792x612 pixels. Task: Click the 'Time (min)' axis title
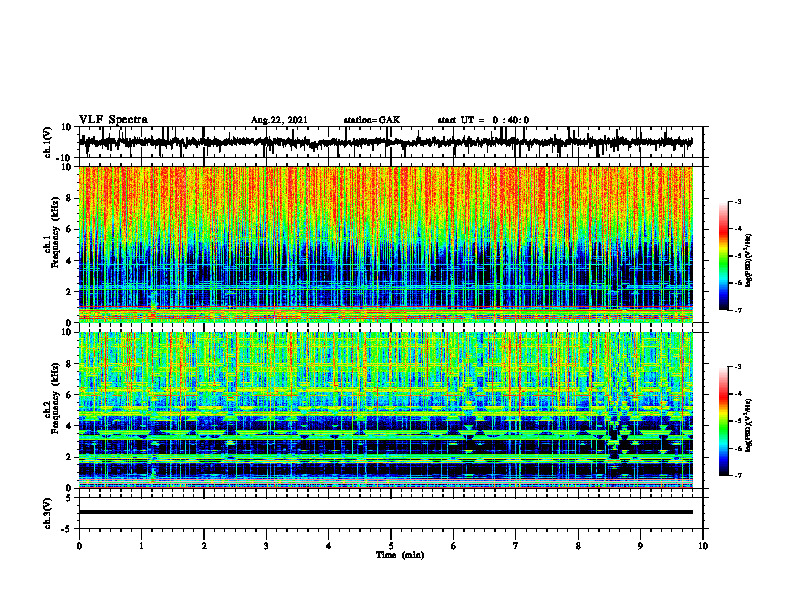[x=400, y=555]
